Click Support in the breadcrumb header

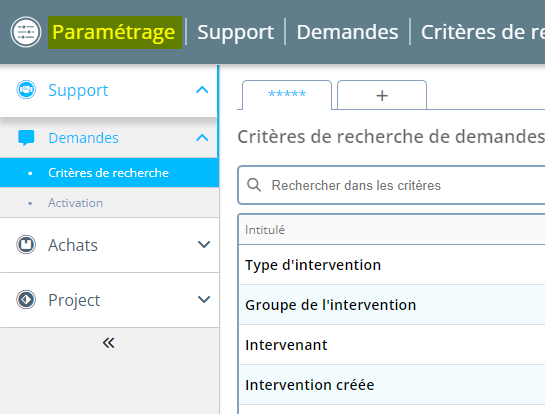(x=236, y=32)
